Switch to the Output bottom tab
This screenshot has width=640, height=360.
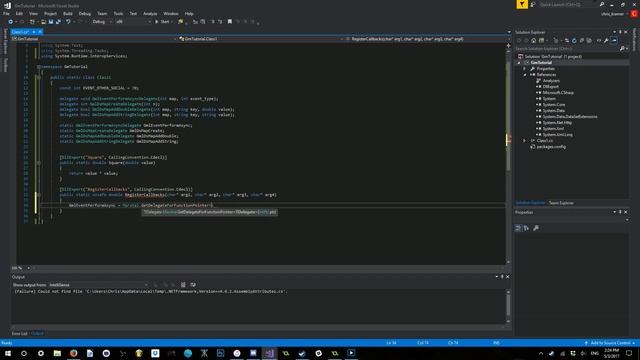[x=38, y=333]
